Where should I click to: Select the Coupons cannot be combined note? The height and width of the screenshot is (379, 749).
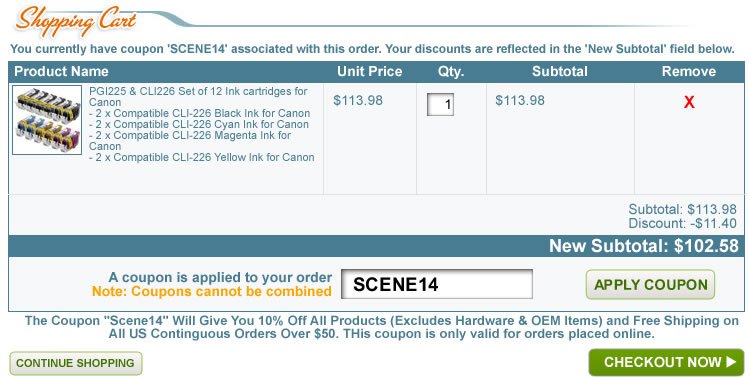[x=212, y=292]
